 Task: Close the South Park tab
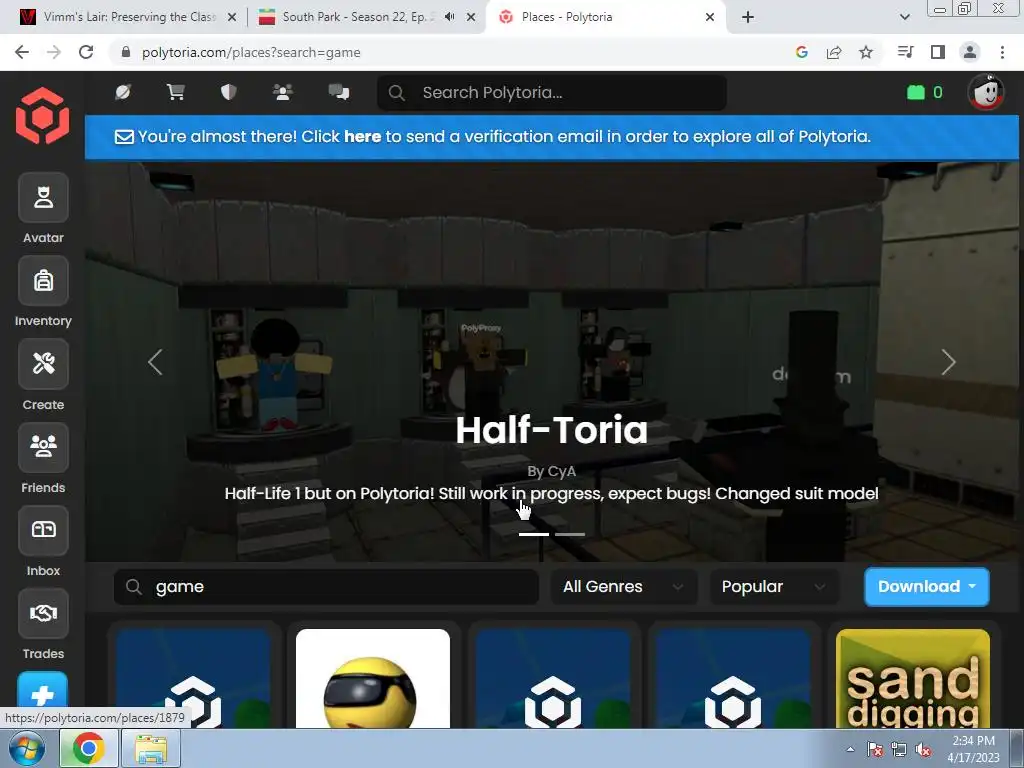click(471, 17)
